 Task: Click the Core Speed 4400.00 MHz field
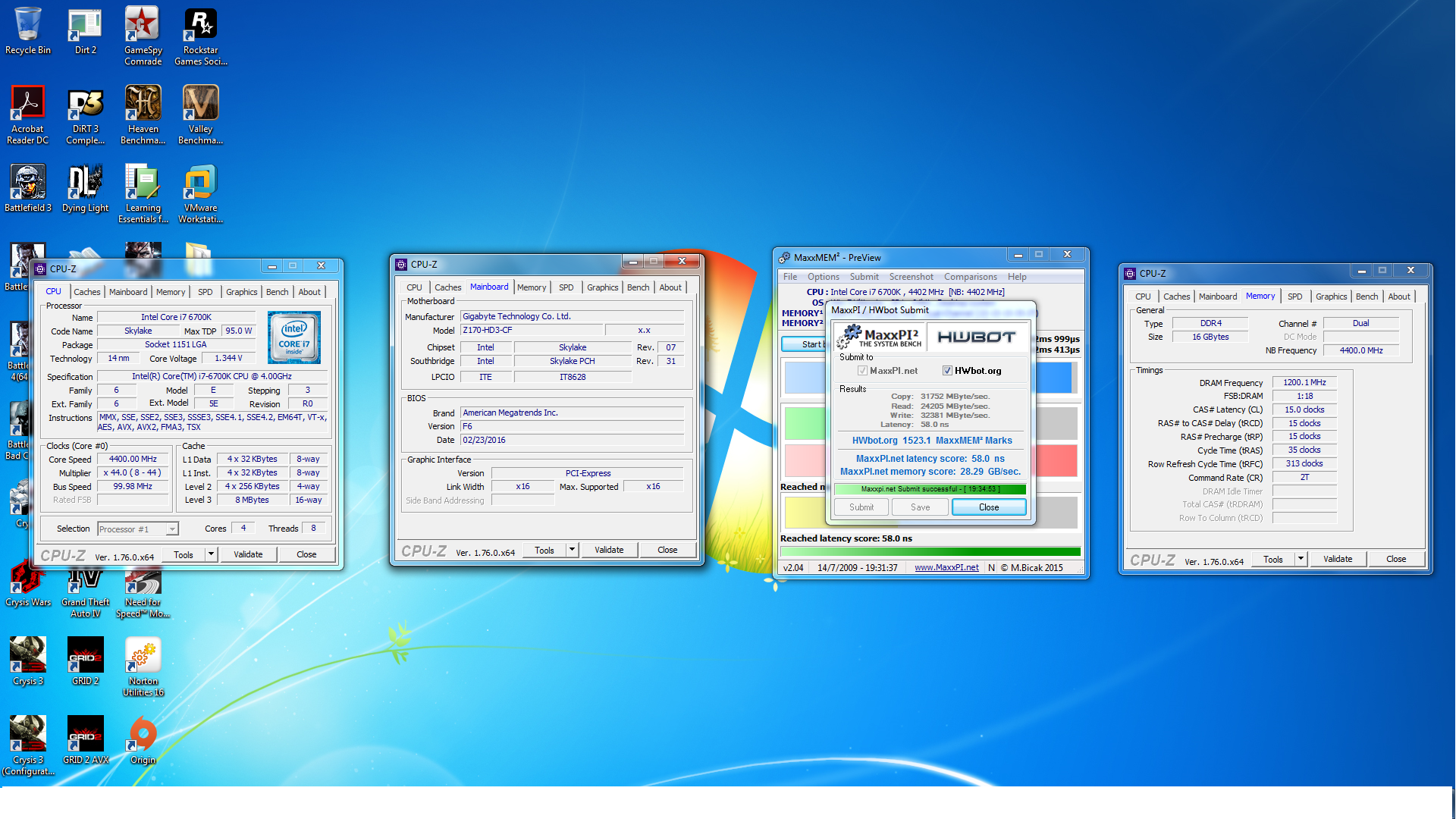tap(133, 459)
